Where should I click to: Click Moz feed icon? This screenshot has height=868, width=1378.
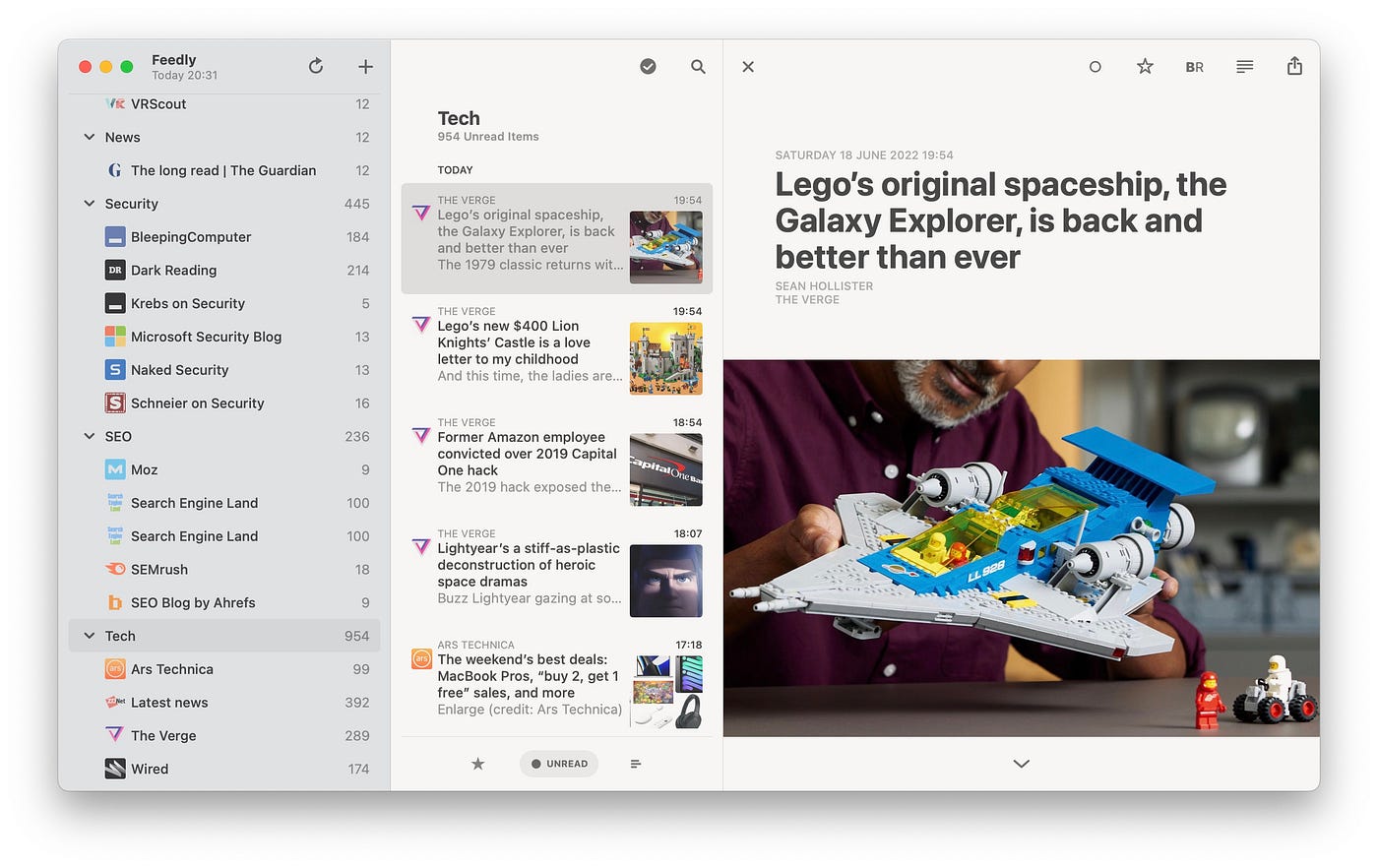click(x=115, y=469)
